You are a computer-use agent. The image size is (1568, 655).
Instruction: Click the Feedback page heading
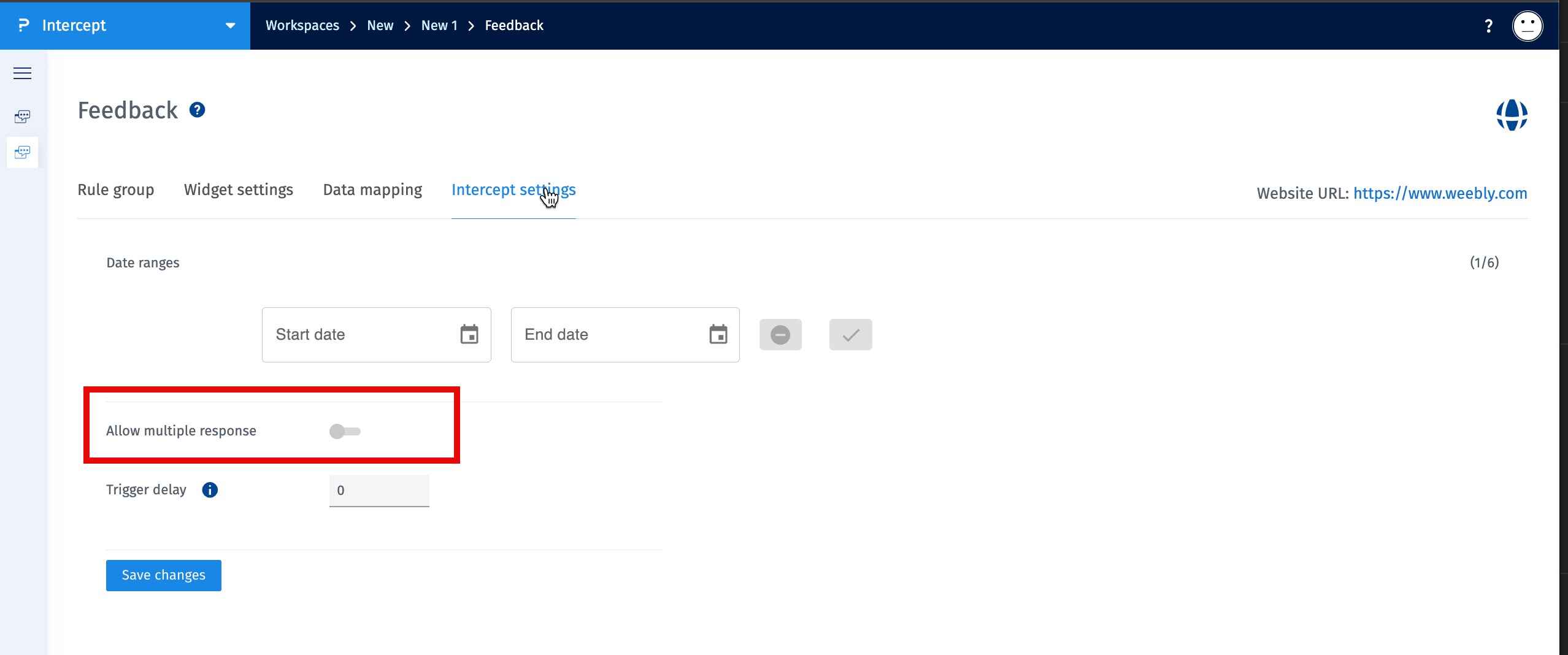[128, 110]
